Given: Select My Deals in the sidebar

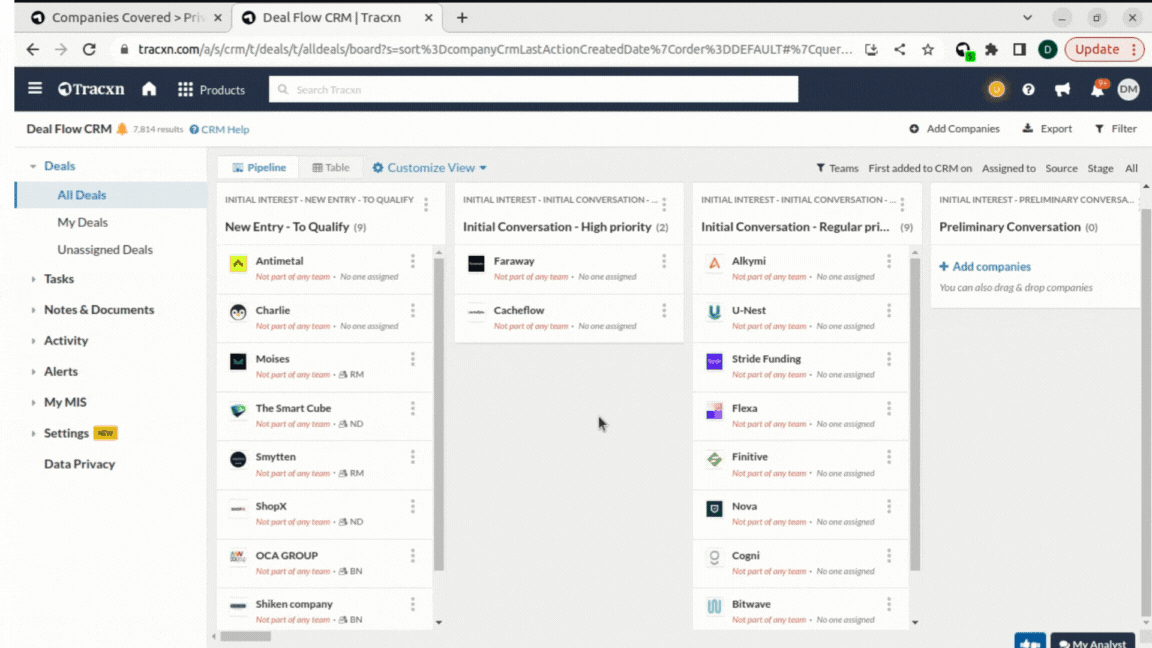Looking at the screenshot, I should (82, 223).
